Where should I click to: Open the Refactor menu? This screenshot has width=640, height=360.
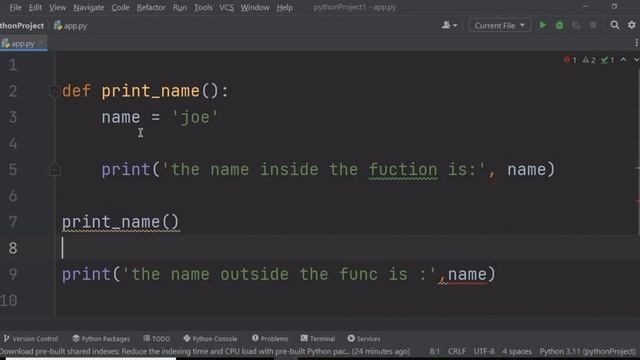coord(151,7)
